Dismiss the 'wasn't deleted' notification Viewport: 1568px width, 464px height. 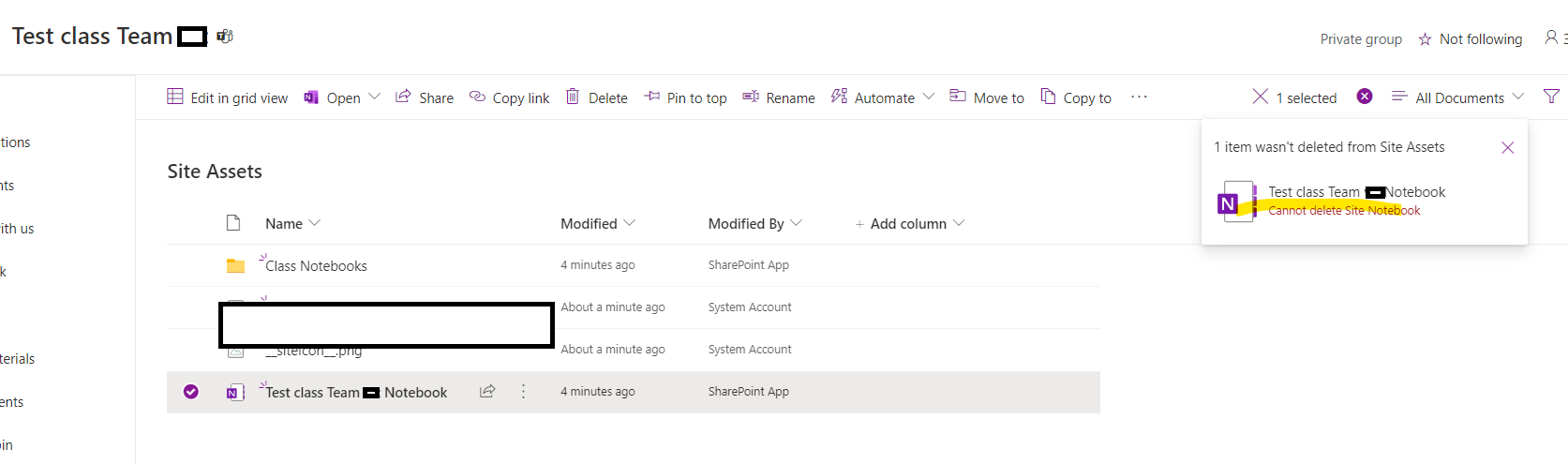pyautogui.click(x=1507, y=148)
